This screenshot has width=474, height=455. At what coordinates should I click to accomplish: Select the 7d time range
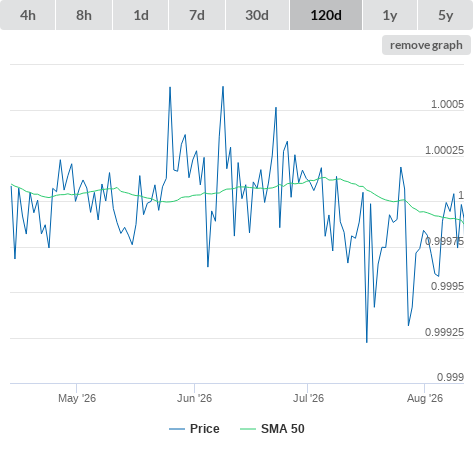[197, 15]
